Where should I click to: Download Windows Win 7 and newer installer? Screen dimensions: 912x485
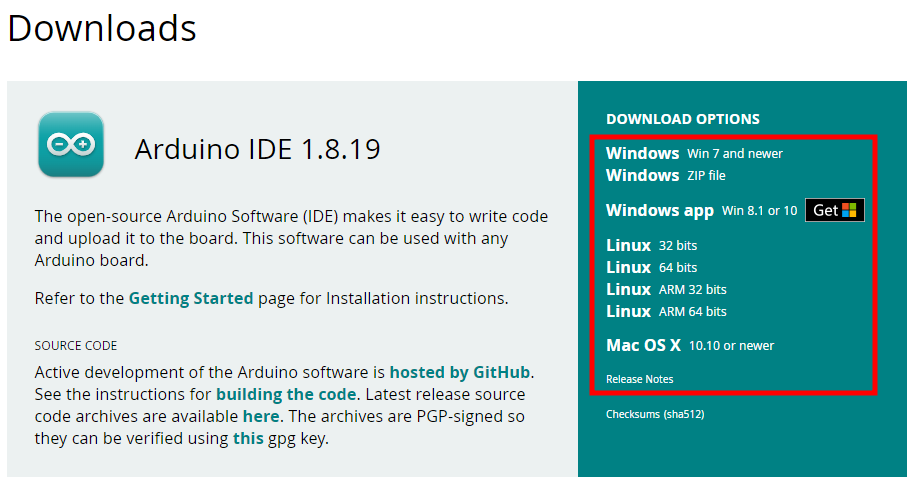click(x=694, y=154)
